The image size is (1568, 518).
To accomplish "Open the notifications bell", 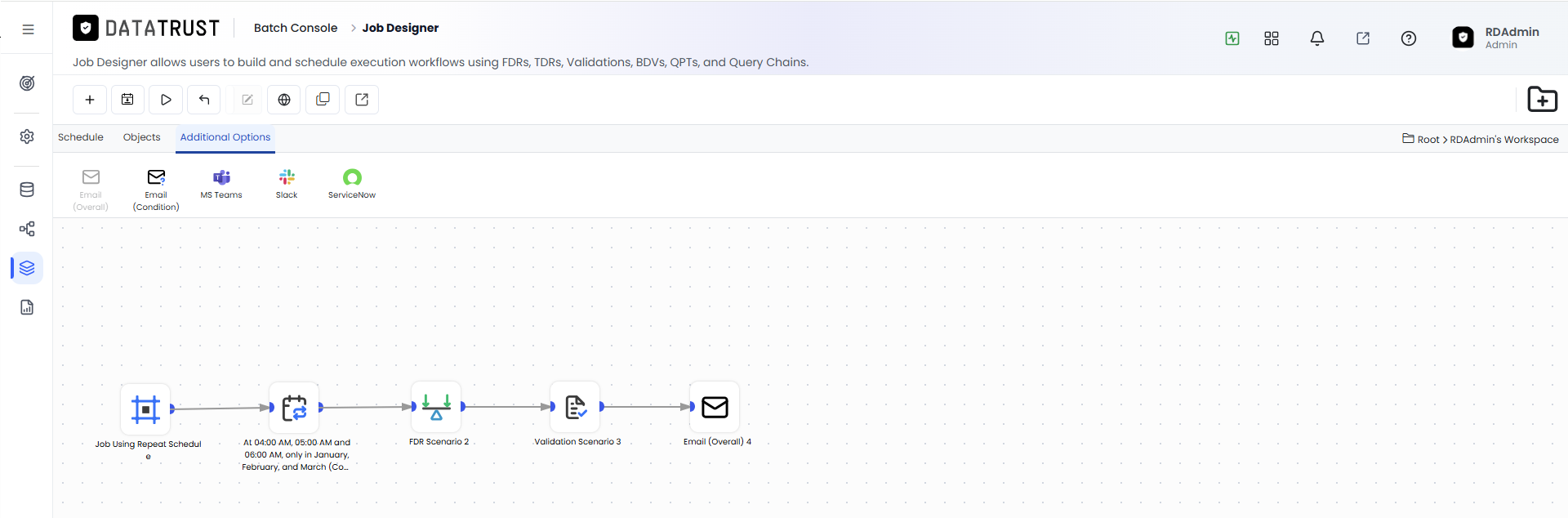I will (1317, 38).
